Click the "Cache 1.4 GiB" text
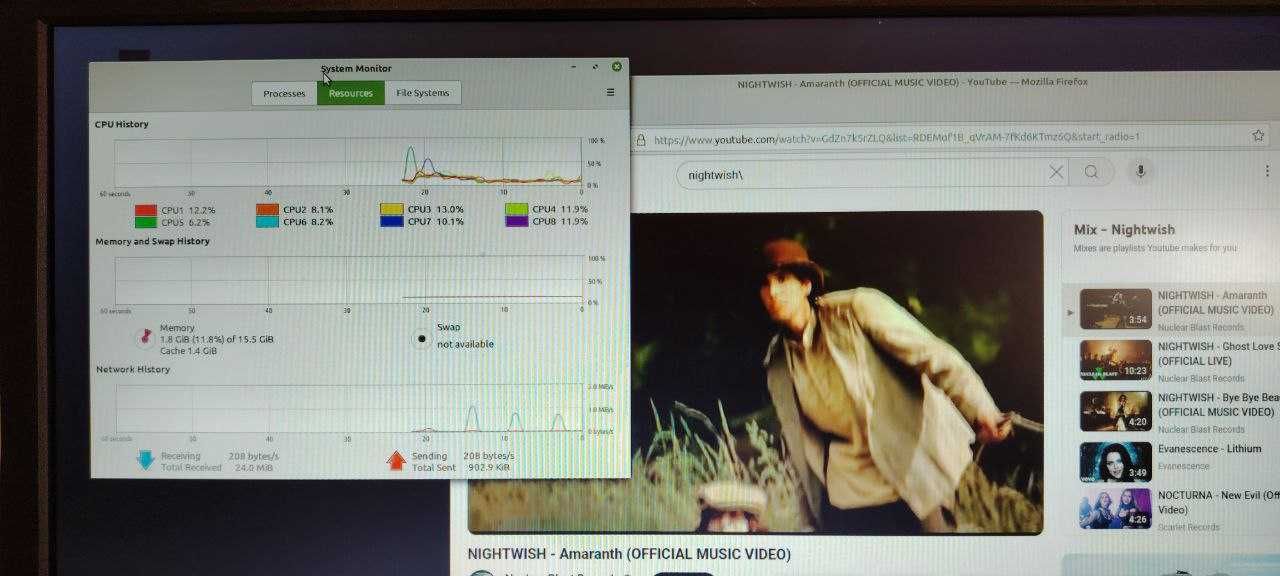 (189, 351)
